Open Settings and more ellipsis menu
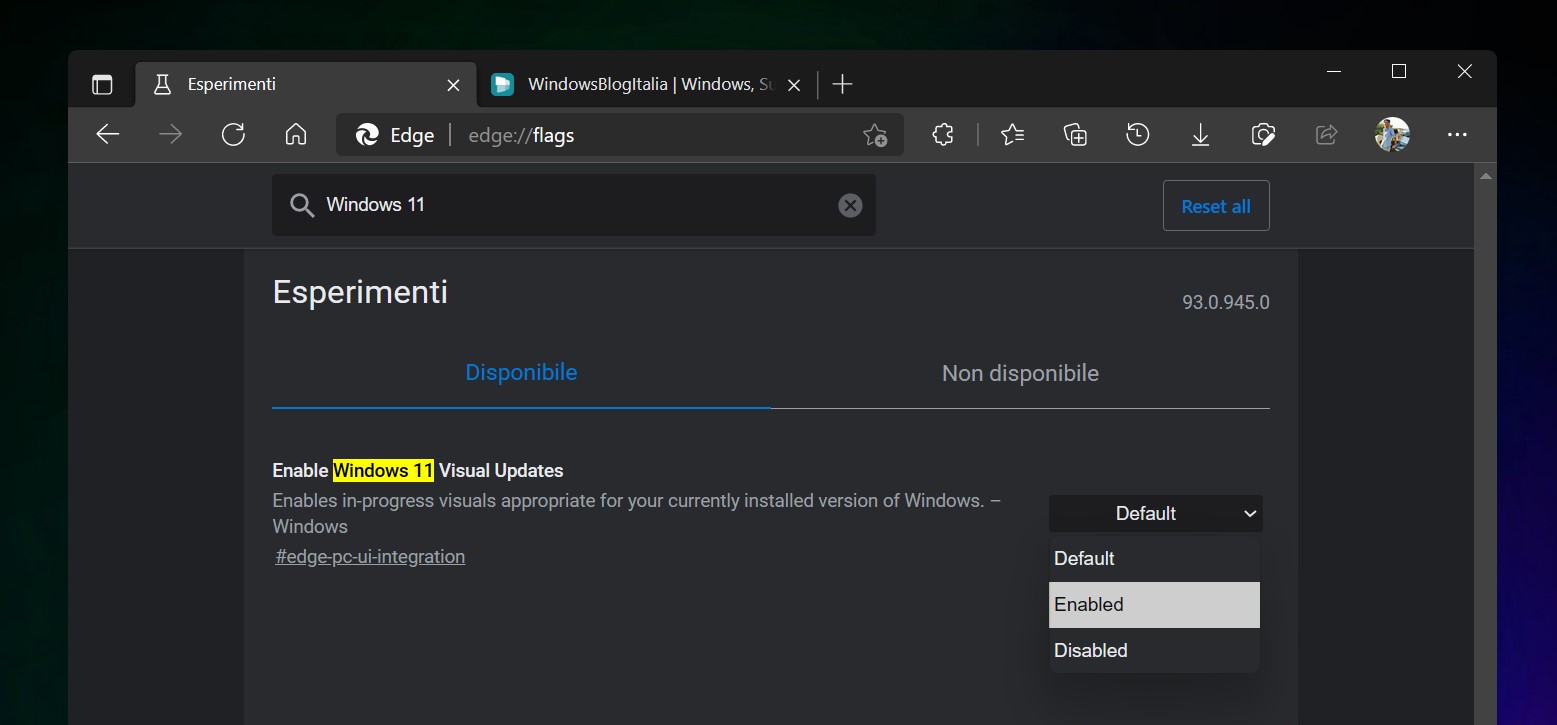The height and width of the screenshot is (725, 1557). 1457,135
